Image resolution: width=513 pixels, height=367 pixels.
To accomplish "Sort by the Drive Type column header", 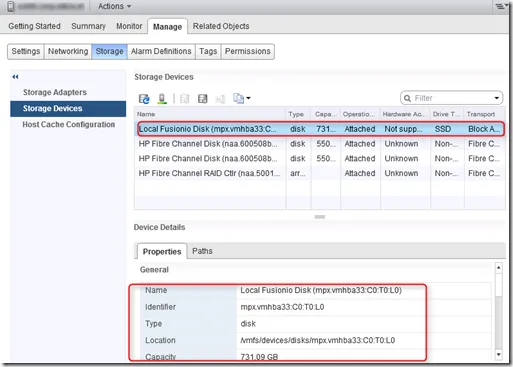I will (447, 114).
